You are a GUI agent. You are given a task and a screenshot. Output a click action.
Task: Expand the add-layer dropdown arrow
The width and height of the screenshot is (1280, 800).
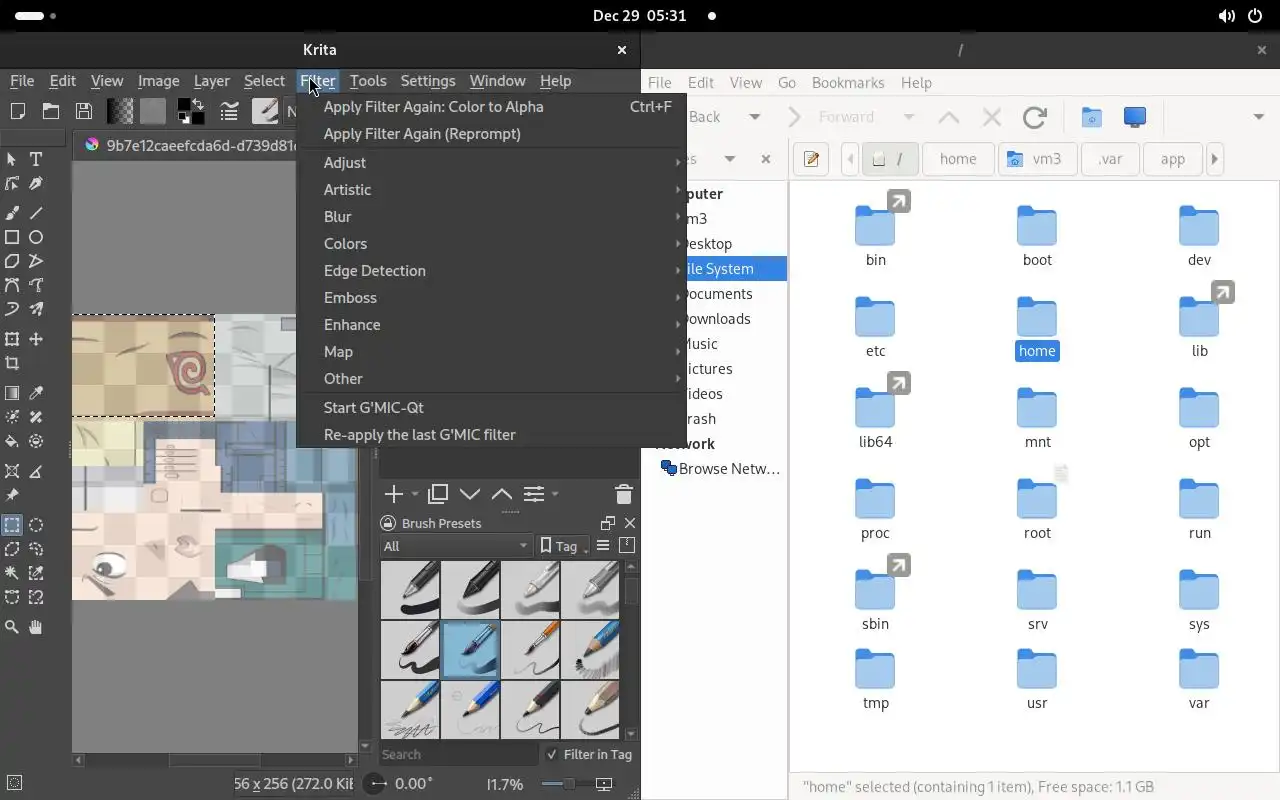click(415, 494)
